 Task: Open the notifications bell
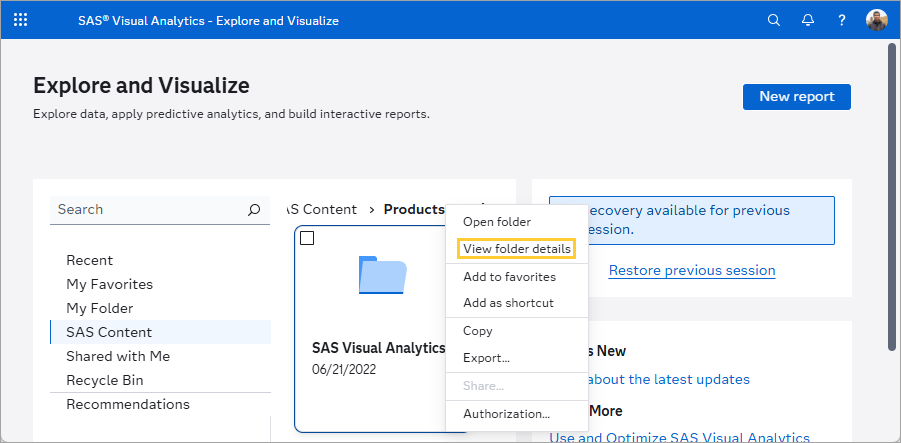coord(808,20)
